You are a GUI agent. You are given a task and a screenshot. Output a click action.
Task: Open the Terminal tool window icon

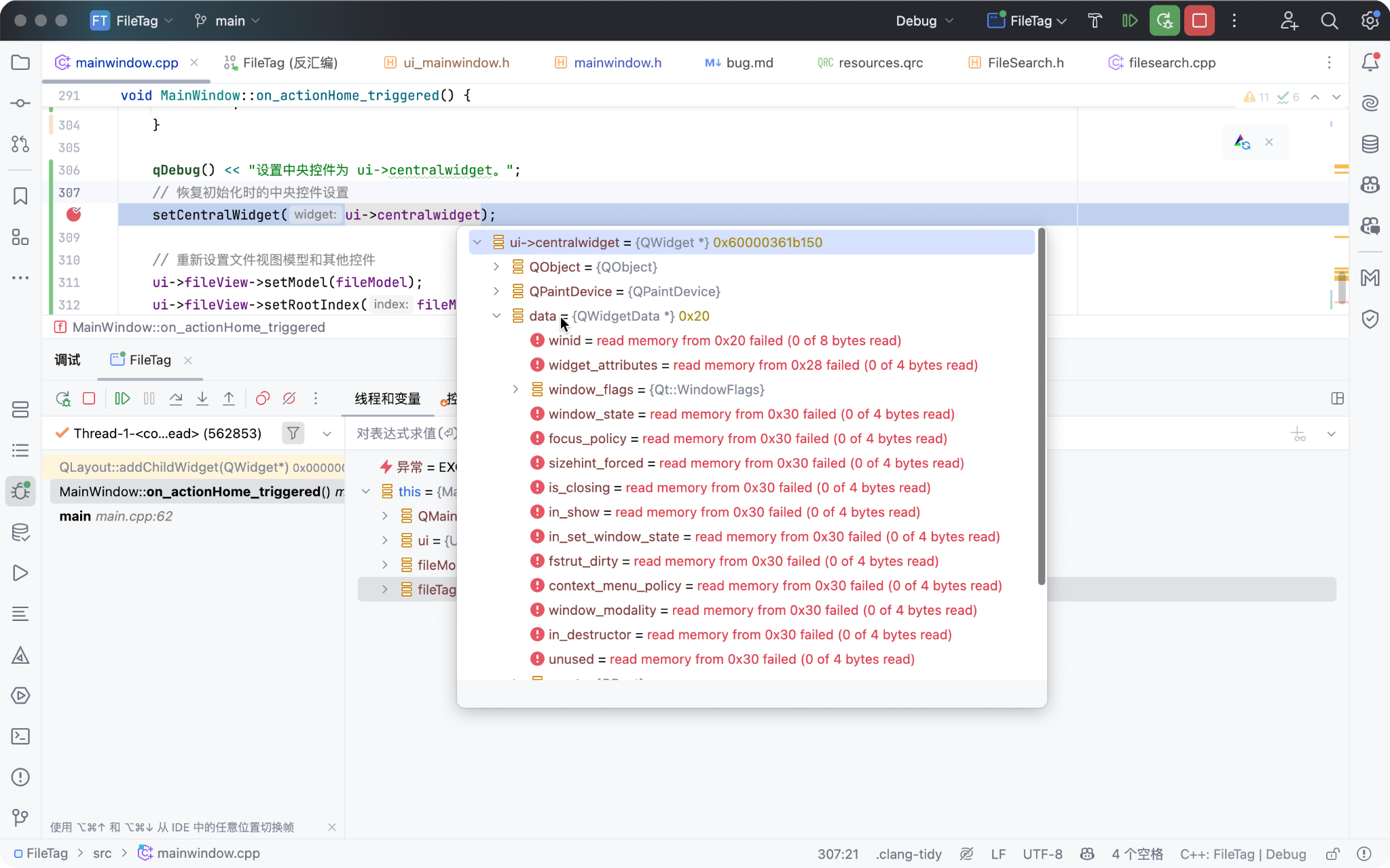(20, 736)
